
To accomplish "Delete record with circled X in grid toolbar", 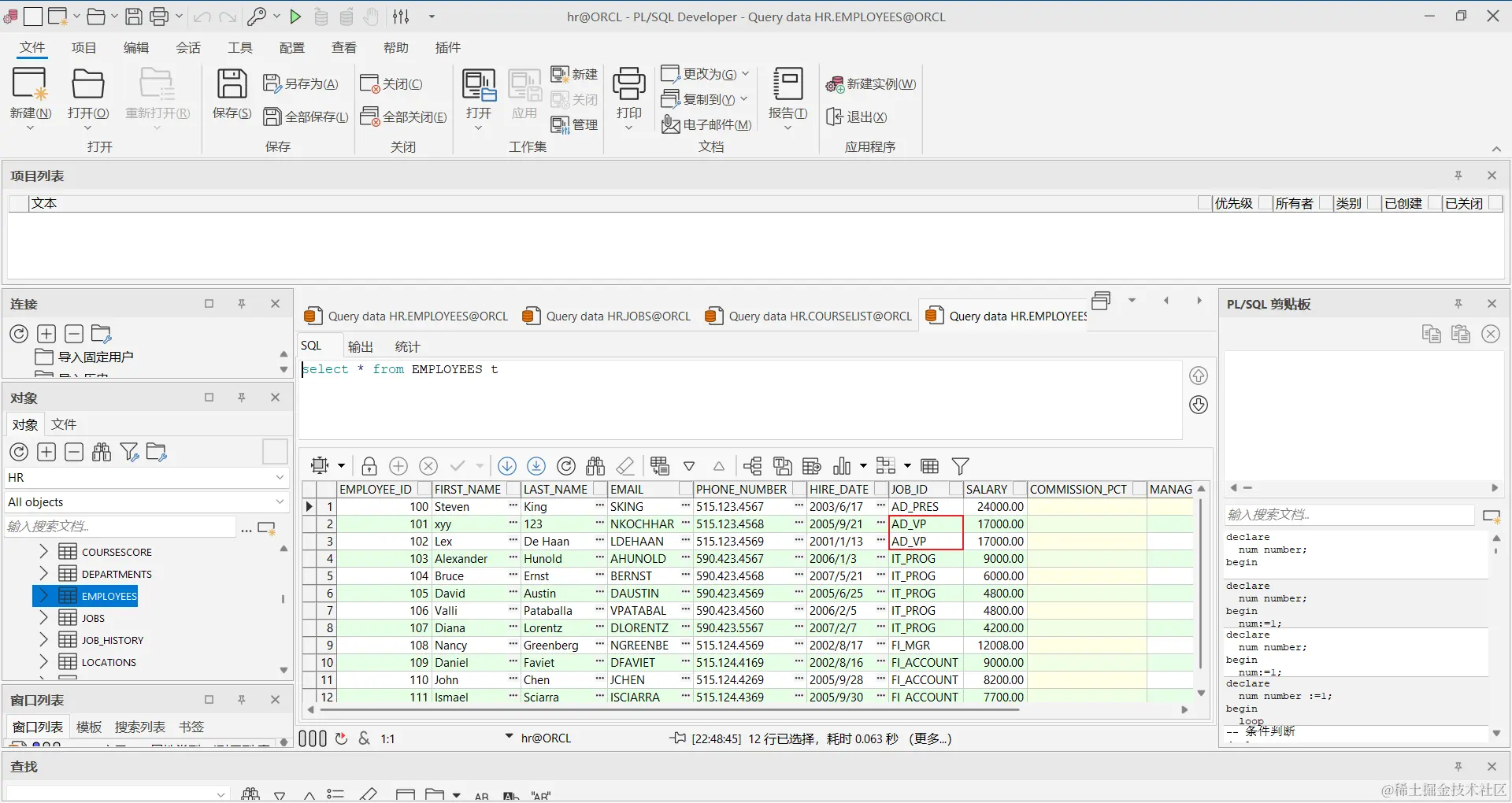I will [428, 466].
